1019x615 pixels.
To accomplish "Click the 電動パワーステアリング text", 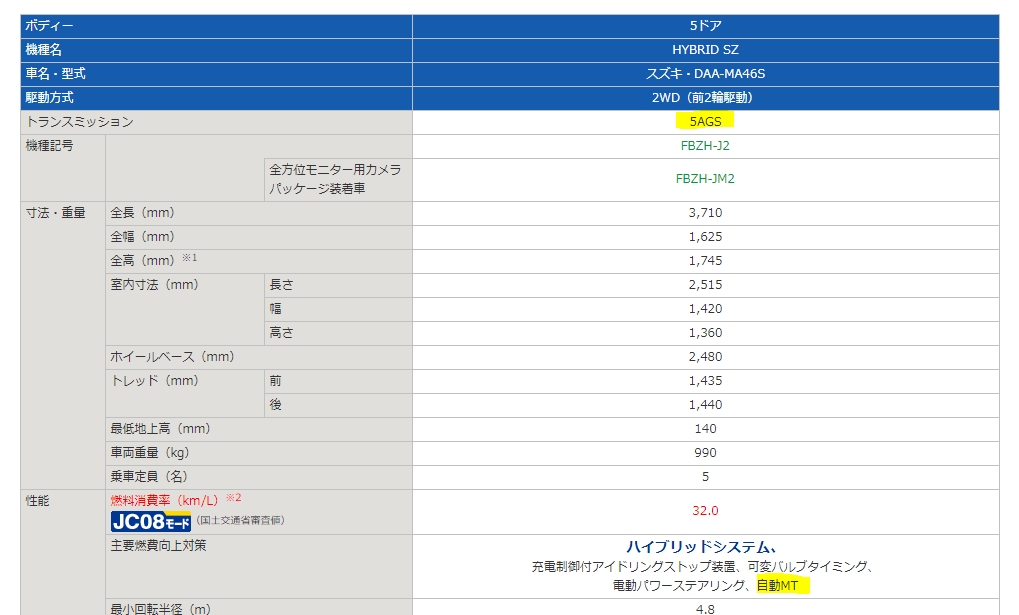I will click(x=680, y=586).
